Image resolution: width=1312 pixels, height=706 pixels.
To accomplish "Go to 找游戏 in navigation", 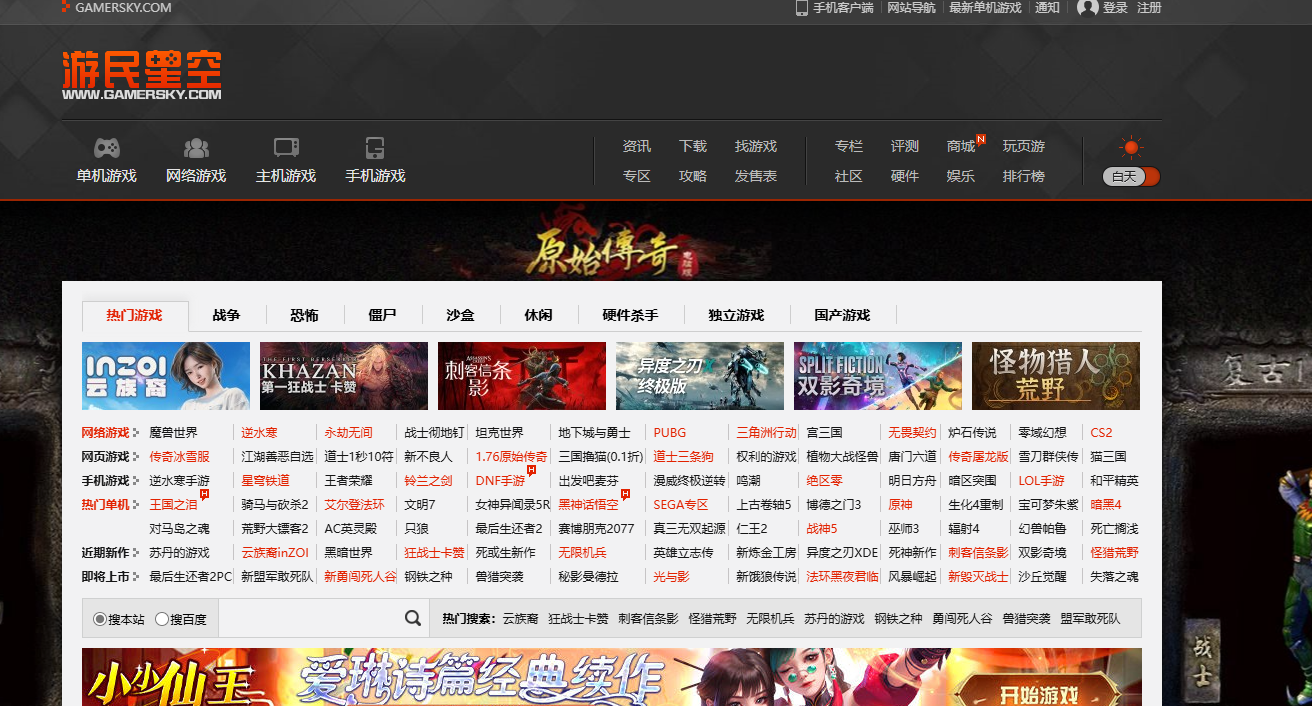I will click(x=756, y=146).
